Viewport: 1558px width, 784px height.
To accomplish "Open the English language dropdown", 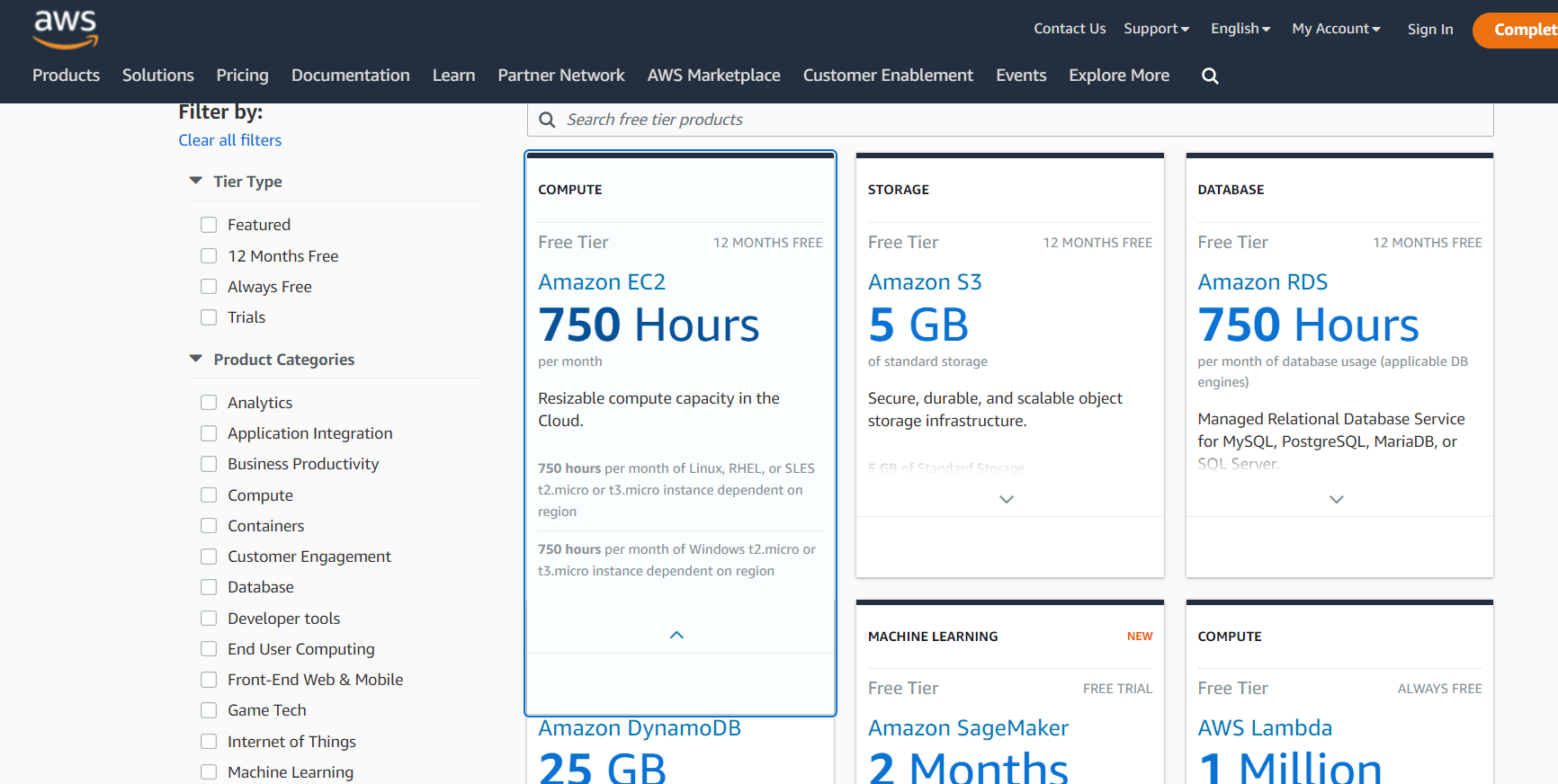I will (x=1240, y=29).
